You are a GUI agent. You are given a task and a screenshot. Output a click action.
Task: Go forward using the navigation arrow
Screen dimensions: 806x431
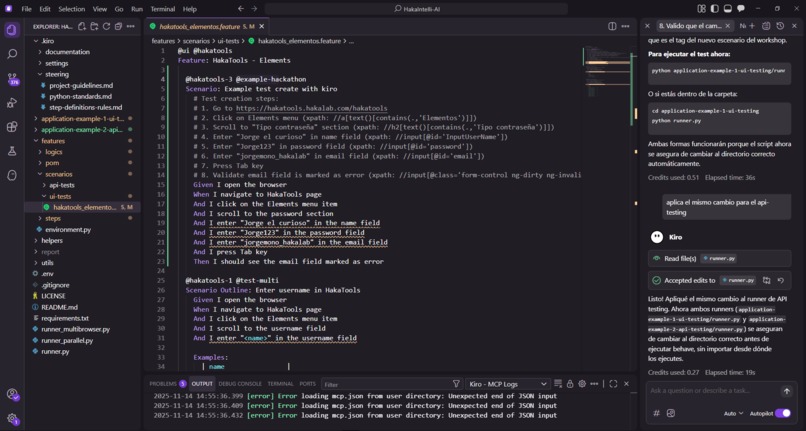(254, 9)
